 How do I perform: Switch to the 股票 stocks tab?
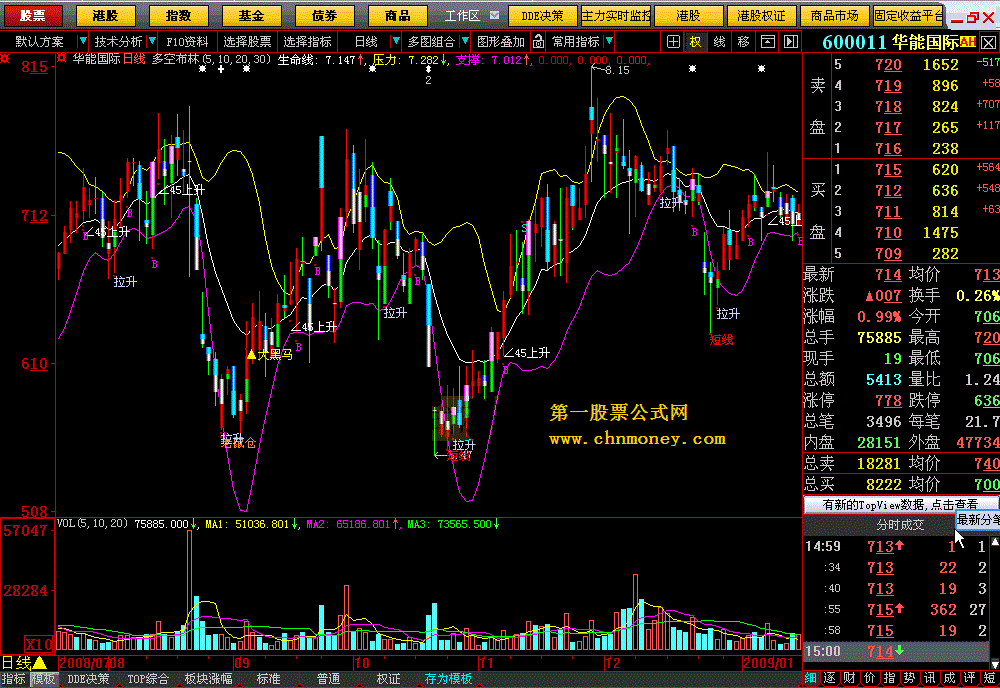click(x=33, y=15)
